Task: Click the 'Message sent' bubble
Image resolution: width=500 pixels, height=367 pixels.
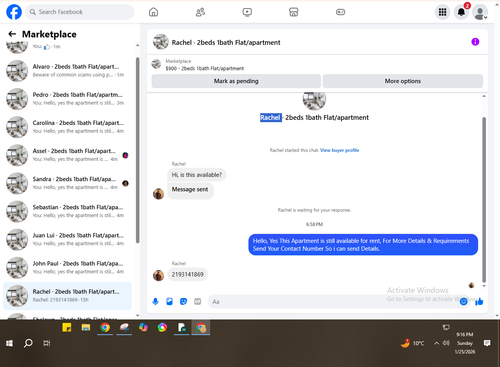Action: click(190, 190)
